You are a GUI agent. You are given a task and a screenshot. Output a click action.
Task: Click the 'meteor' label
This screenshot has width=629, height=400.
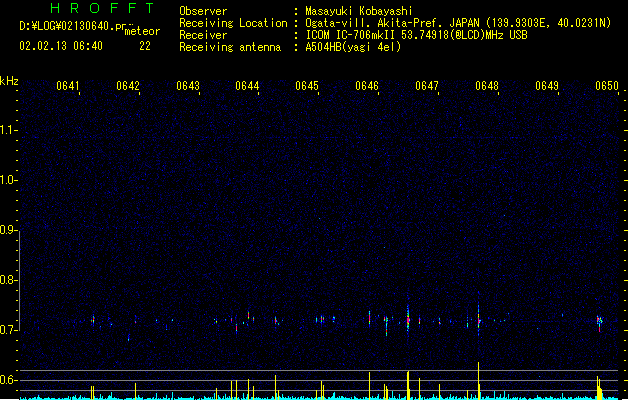[142, 31]
